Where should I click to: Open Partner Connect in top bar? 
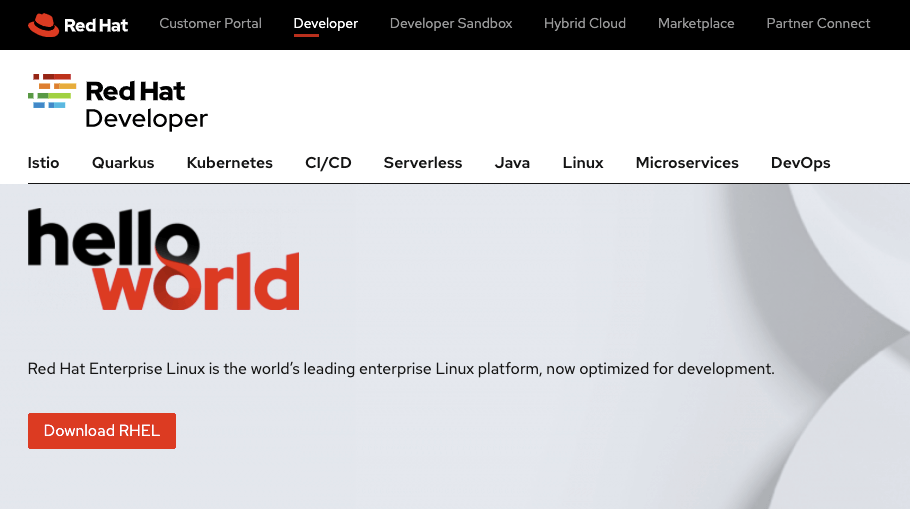[x=818, y=23]
